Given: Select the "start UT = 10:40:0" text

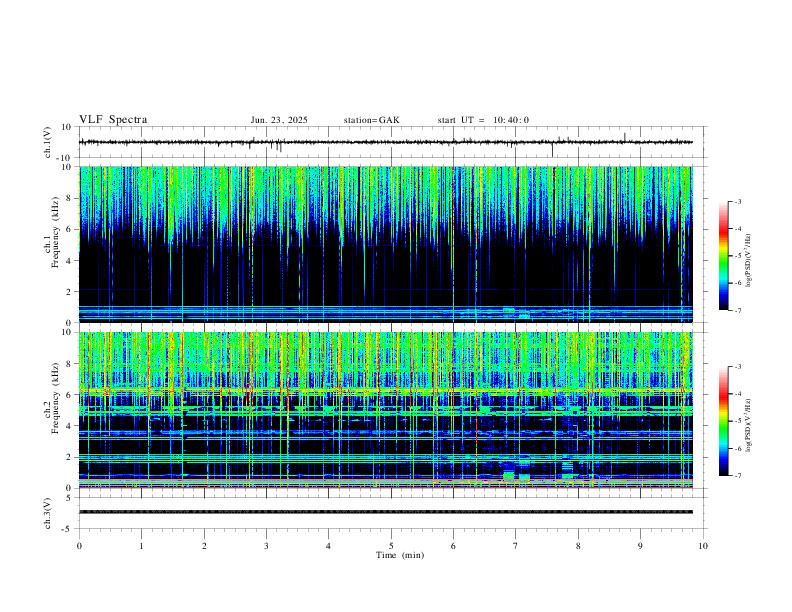Looking at the screenshot, I should (483, 120).
